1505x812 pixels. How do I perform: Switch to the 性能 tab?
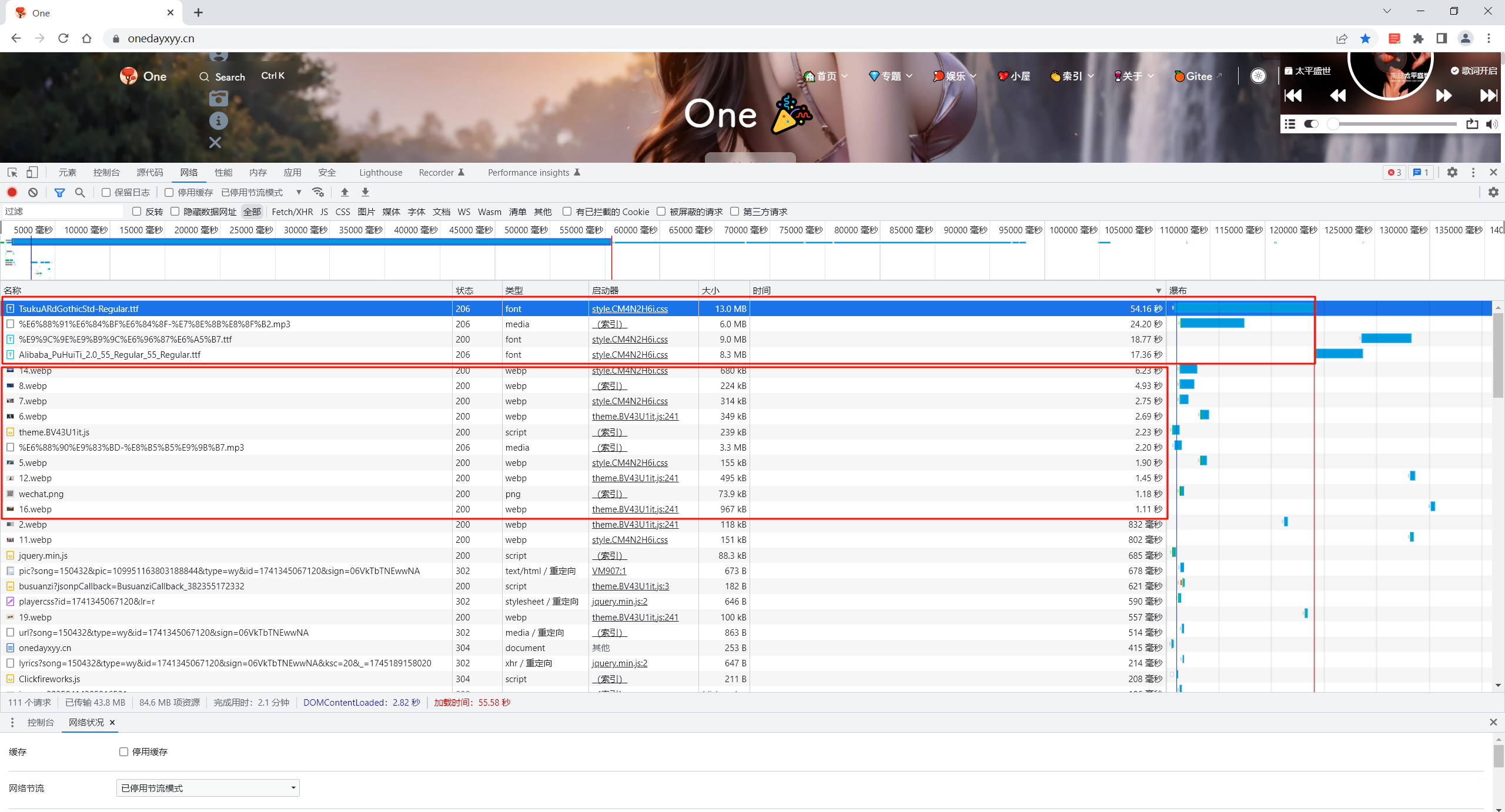click(223, 172)
